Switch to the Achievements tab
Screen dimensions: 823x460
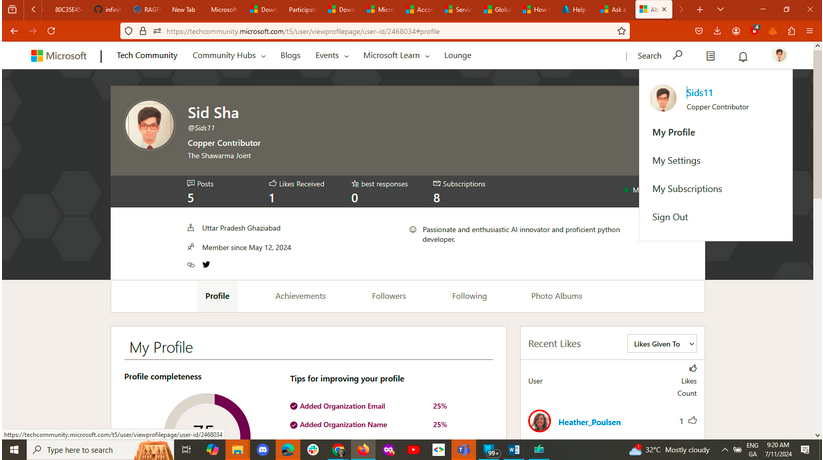tap(300, 296)
